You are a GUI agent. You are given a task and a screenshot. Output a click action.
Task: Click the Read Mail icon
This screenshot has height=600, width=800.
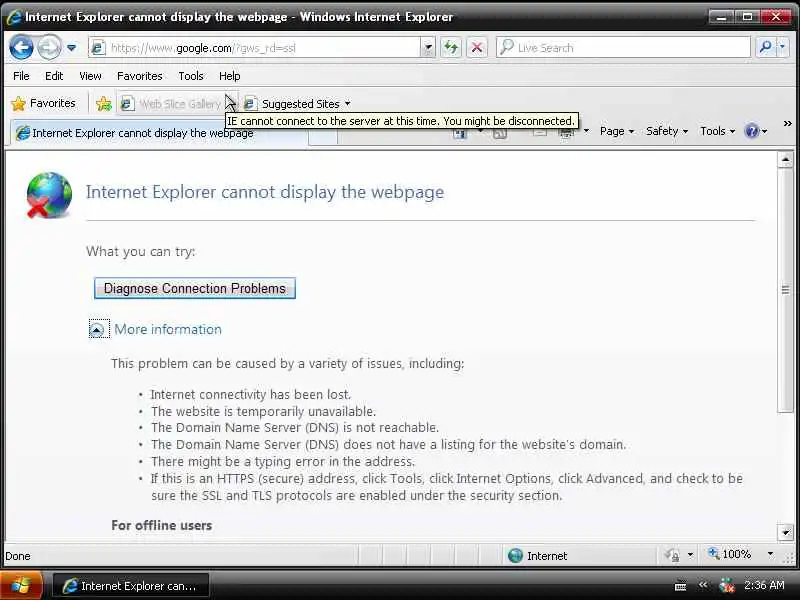tap(540, 133)
